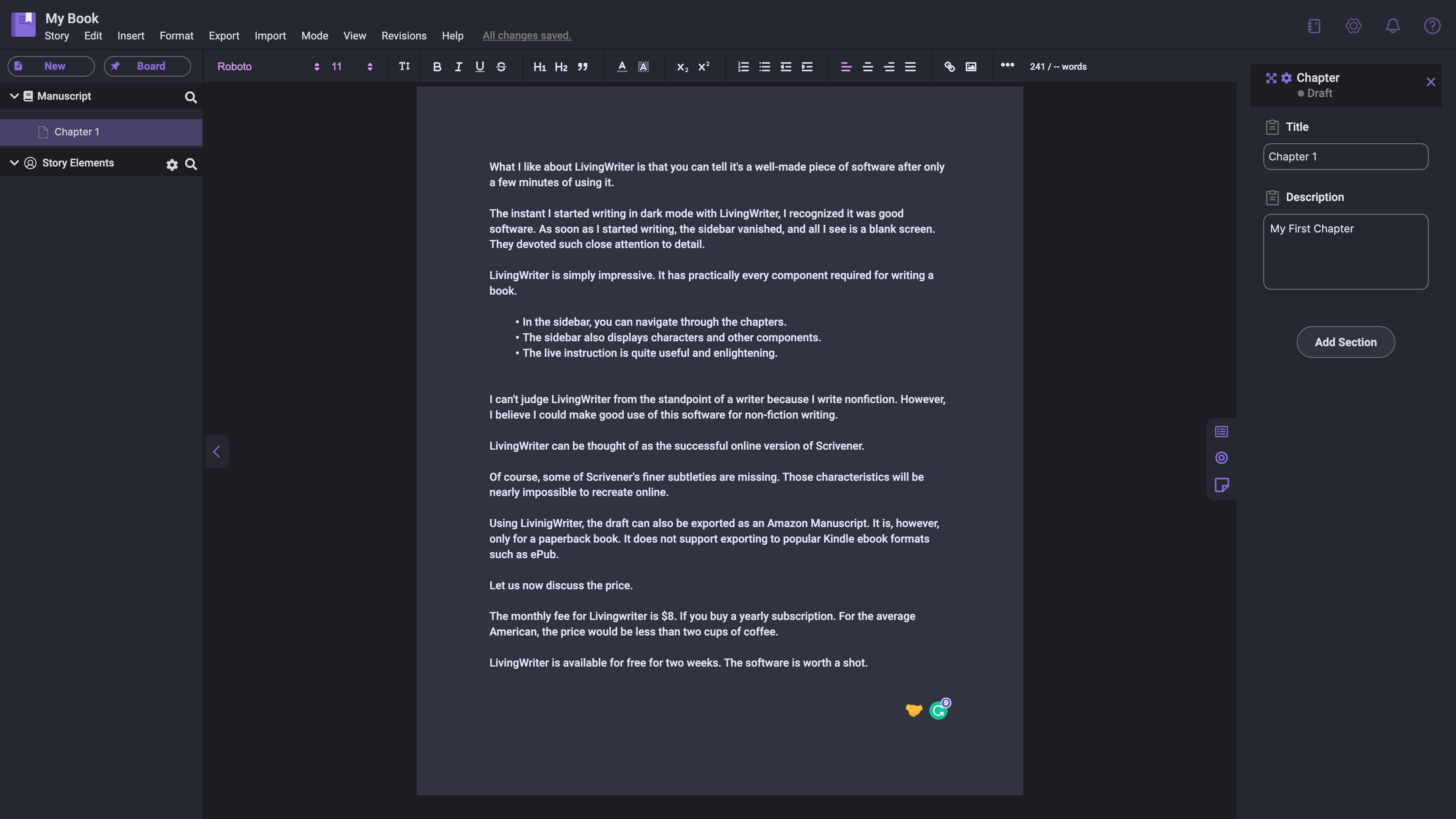Collapse the Story Elements section
The width and height of the screenshot is (1456, 819).
tap(14, 163)
